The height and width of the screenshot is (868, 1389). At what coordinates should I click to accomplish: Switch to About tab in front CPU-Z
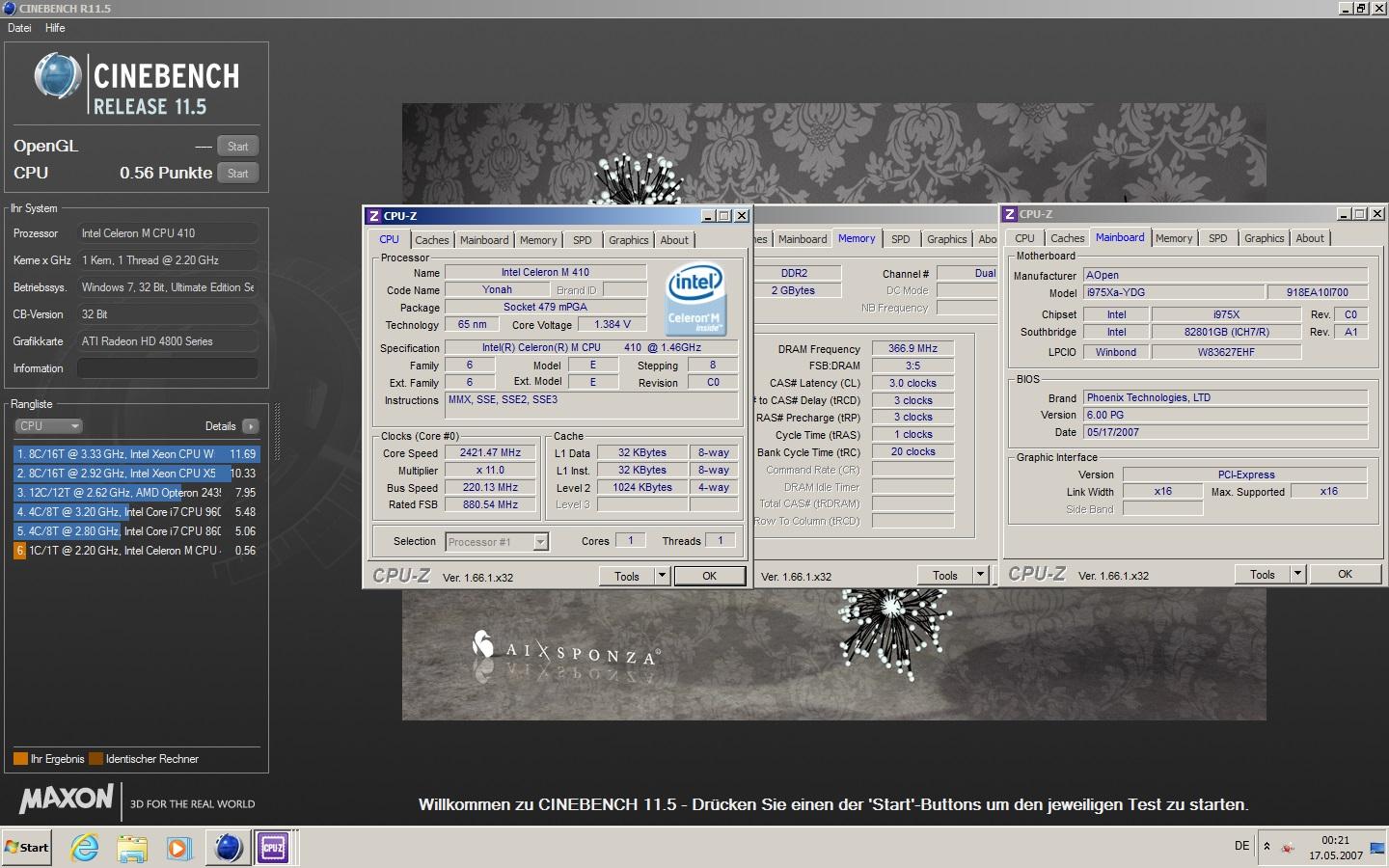coord(674,240)
